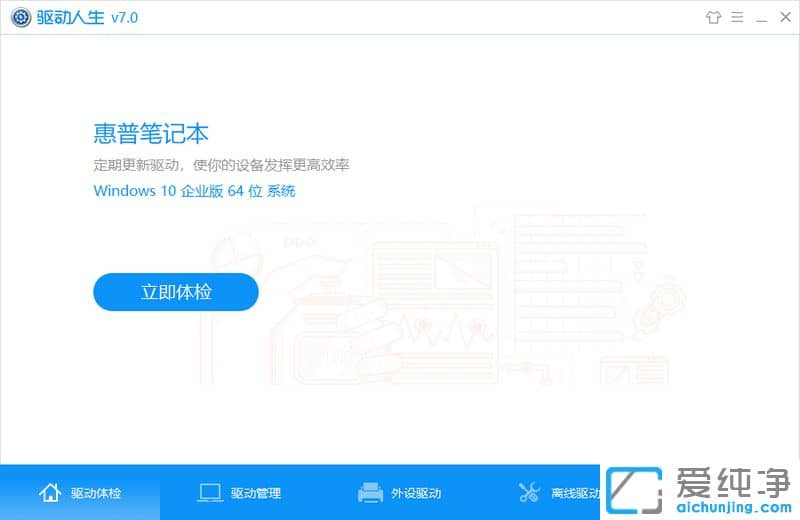Go to the 外设驱动 tab label
800x520 pixels.
point(416,493)
